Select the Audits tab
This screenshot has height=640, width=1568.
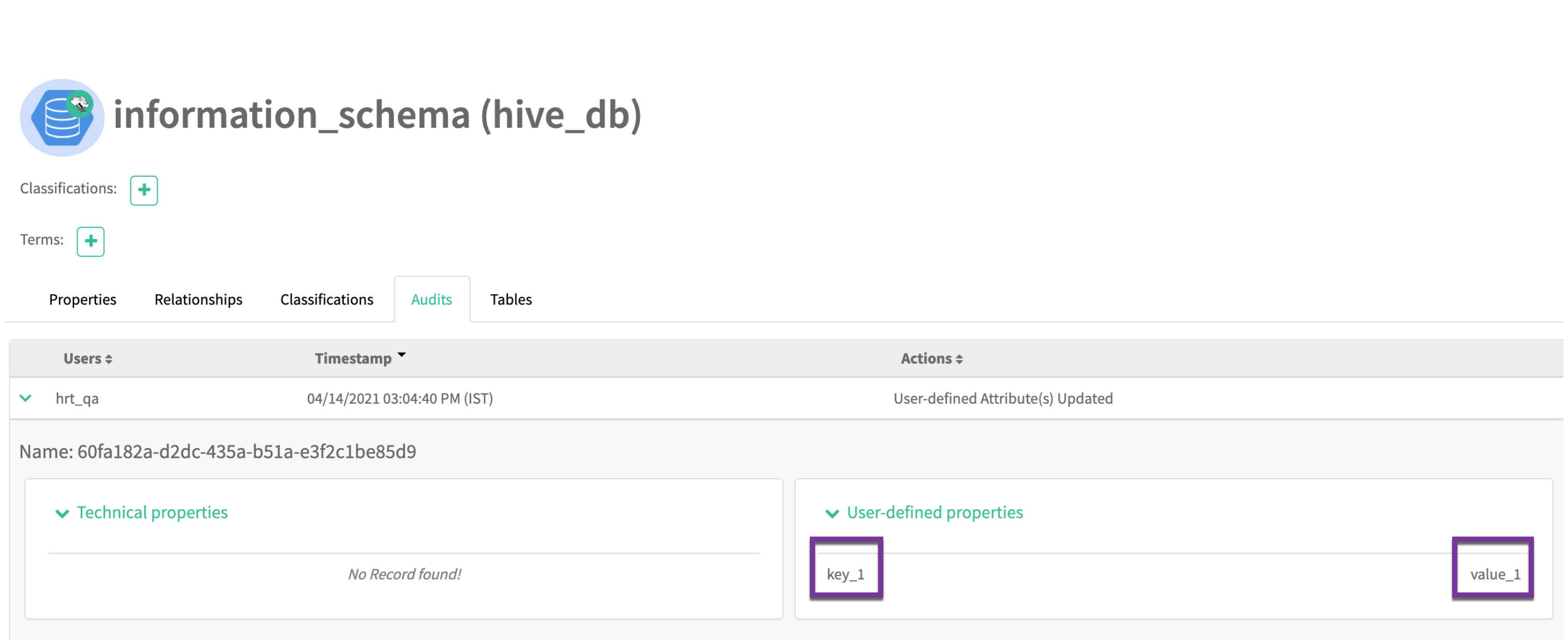click(x=431, y=299)
